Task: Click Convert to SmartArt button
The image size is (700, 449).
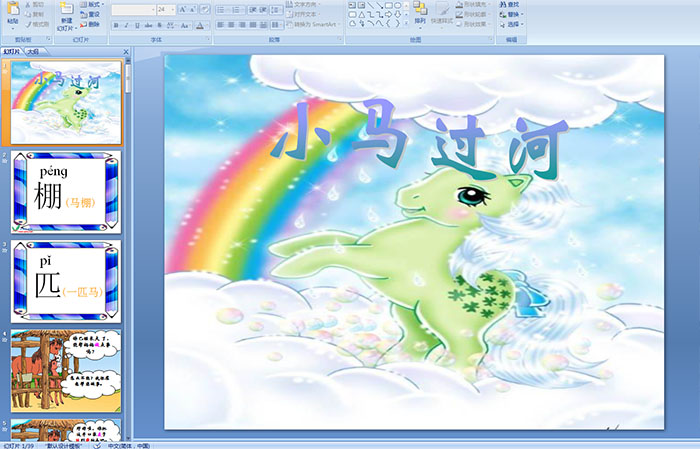Action: [x=312, y=24]
